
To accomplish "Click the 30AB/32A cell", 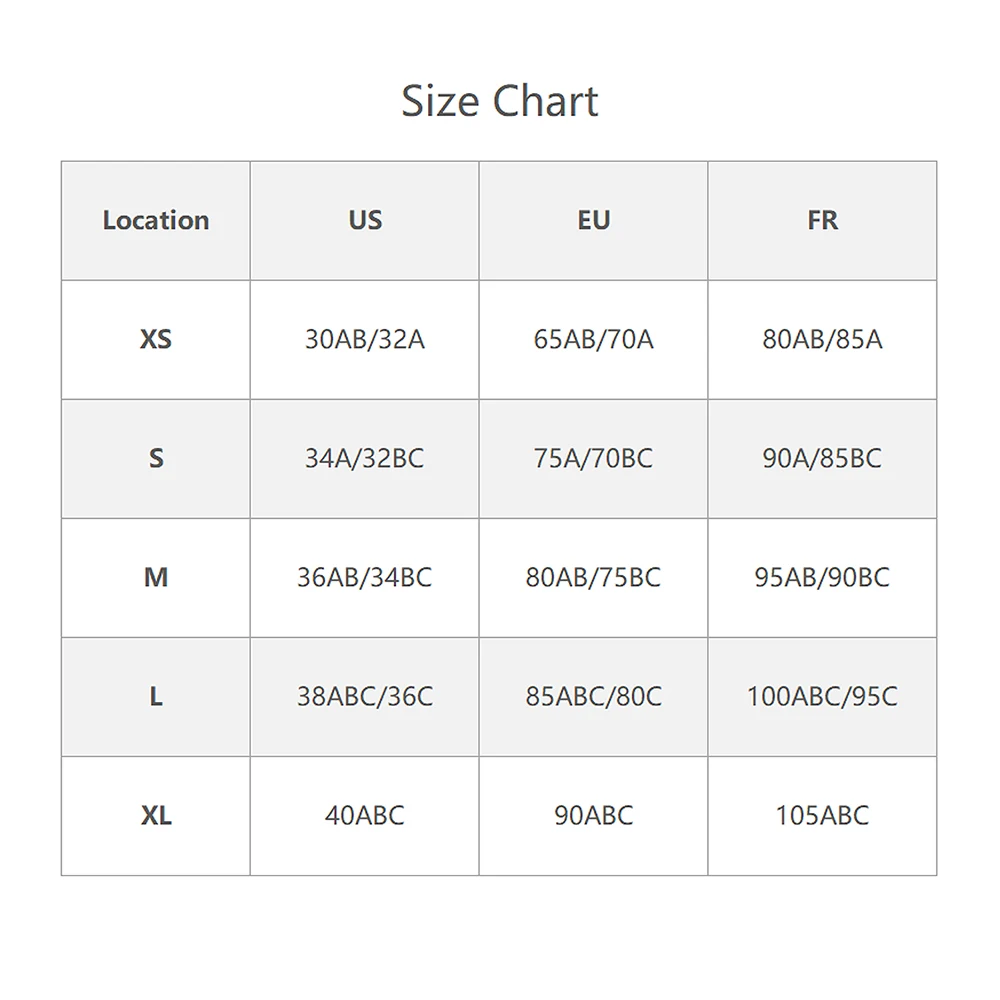I will pos(365,339).
